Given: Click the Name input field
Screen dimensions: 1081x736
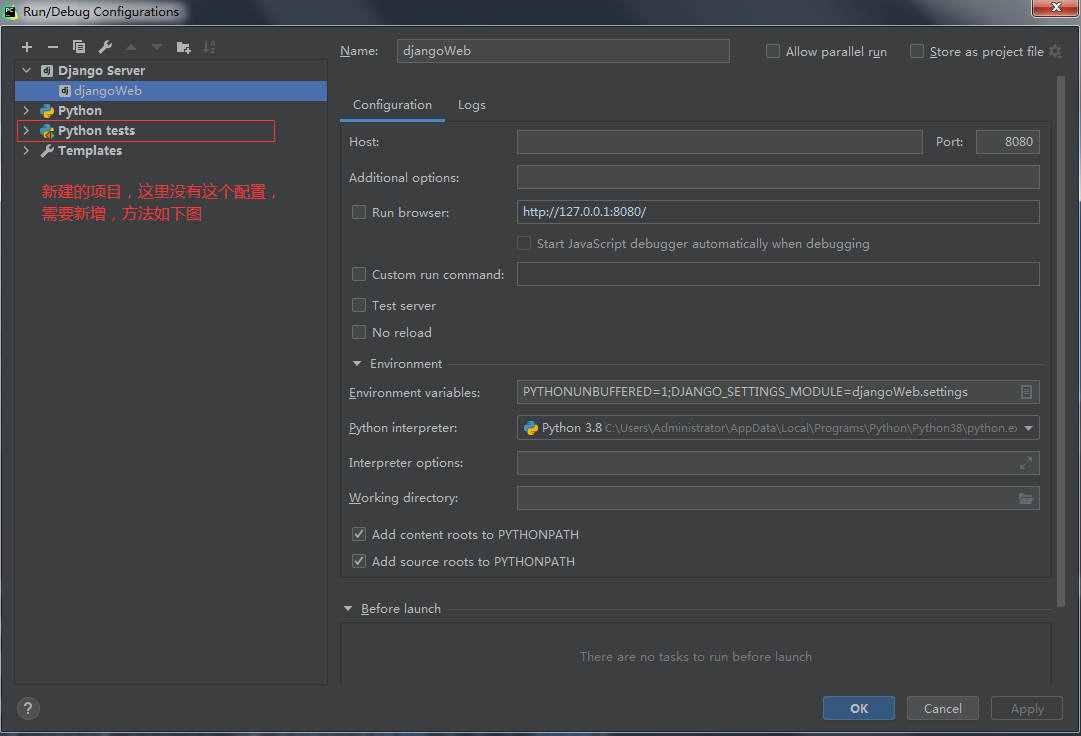Looking at the screenshot, I should click(563, 51).
